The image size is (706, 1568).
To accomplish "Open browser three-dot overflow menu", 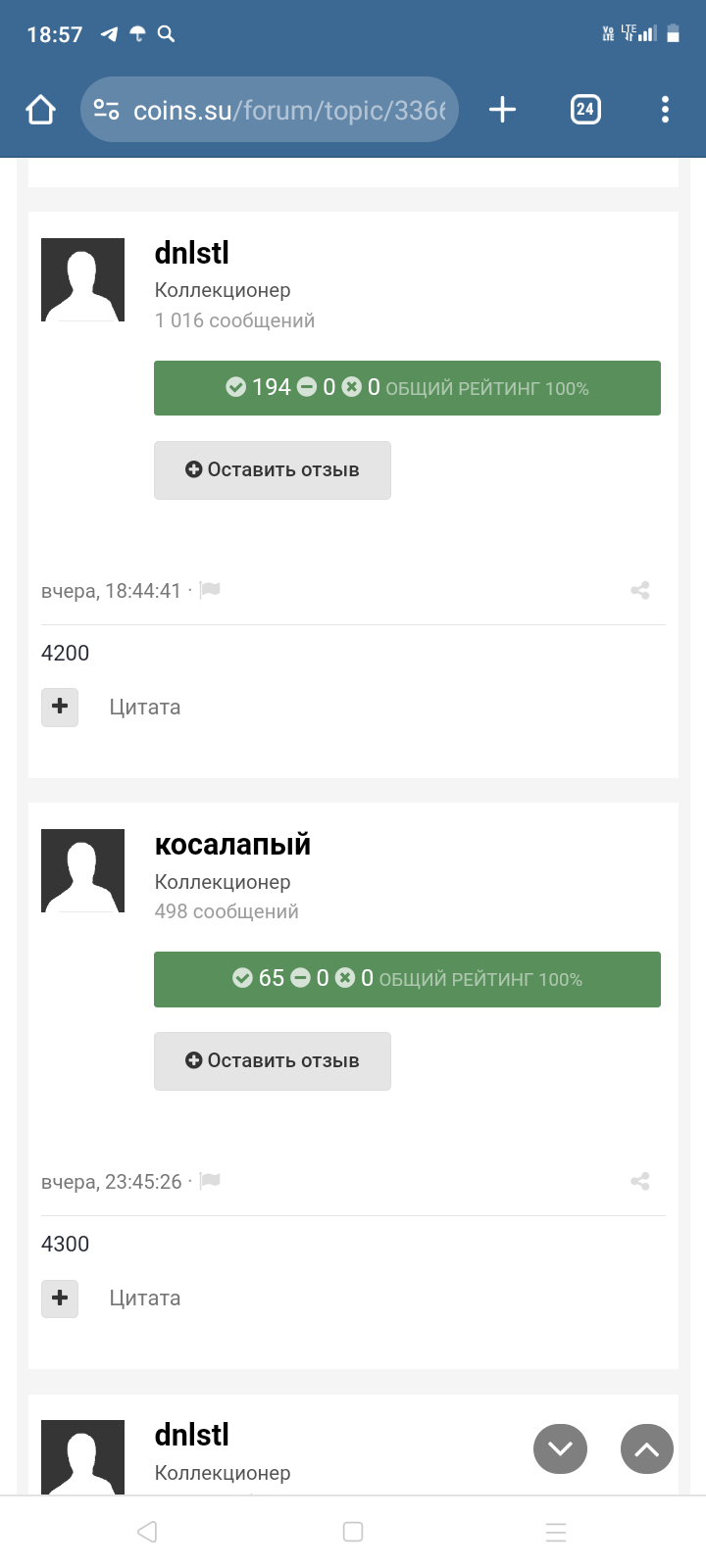I will [665, 110].
